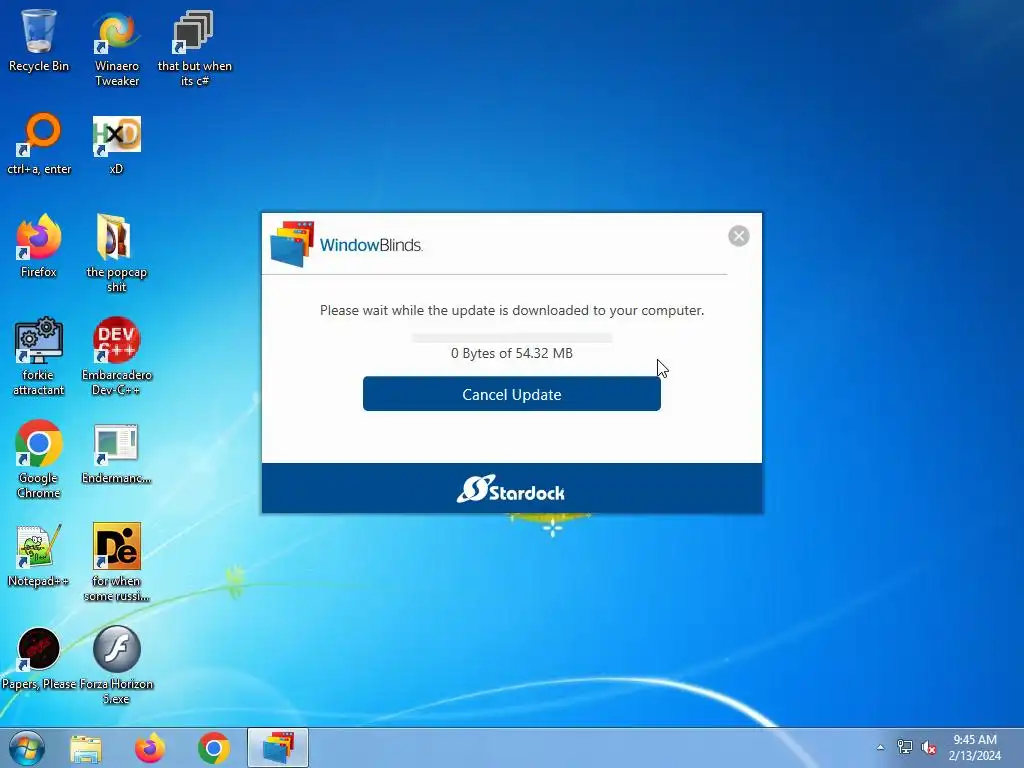Select the HxD 'xD' desktop shortcut
The height and width of the screenshot is (768, 1024).
tap(116, 145)
